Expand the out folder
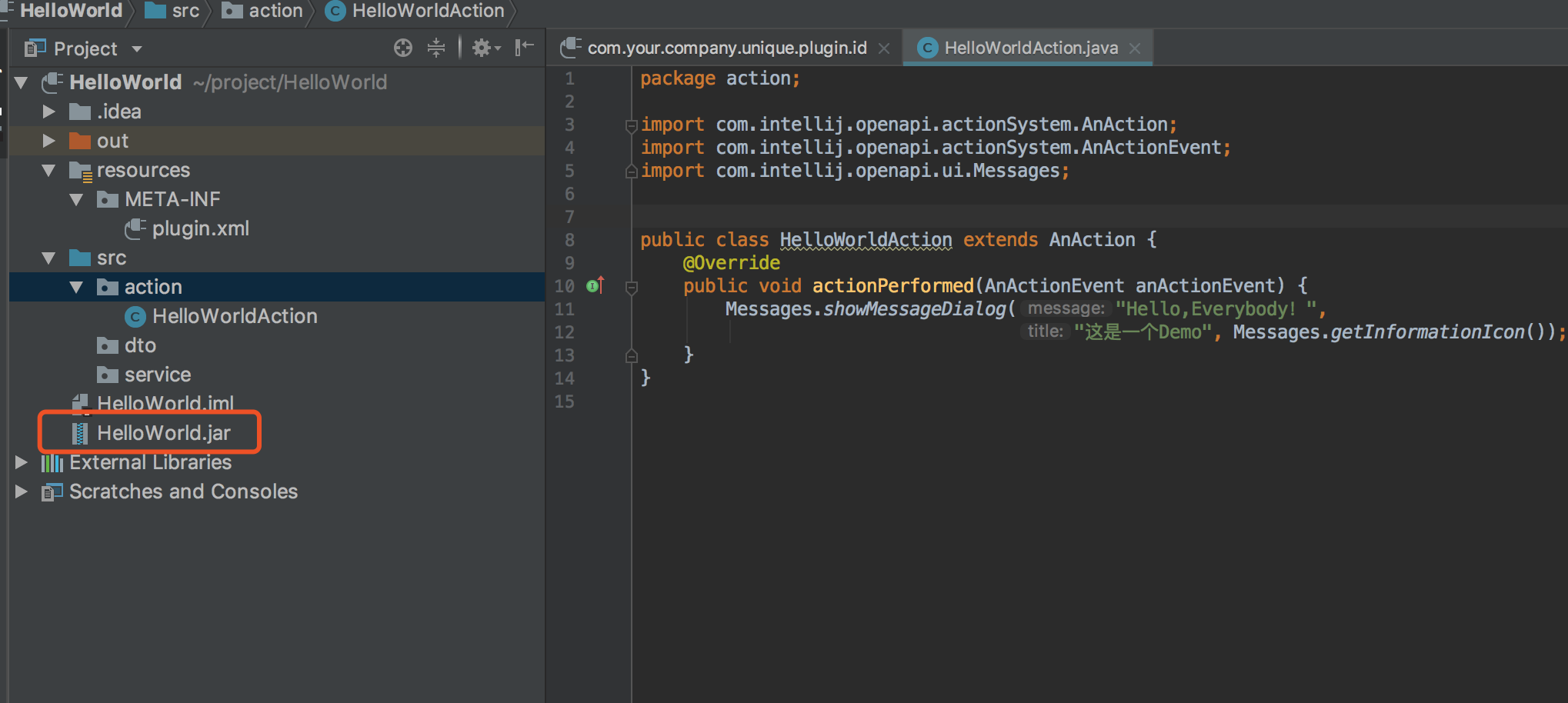Screen dimensions: 1568x703 click(49, 141)
